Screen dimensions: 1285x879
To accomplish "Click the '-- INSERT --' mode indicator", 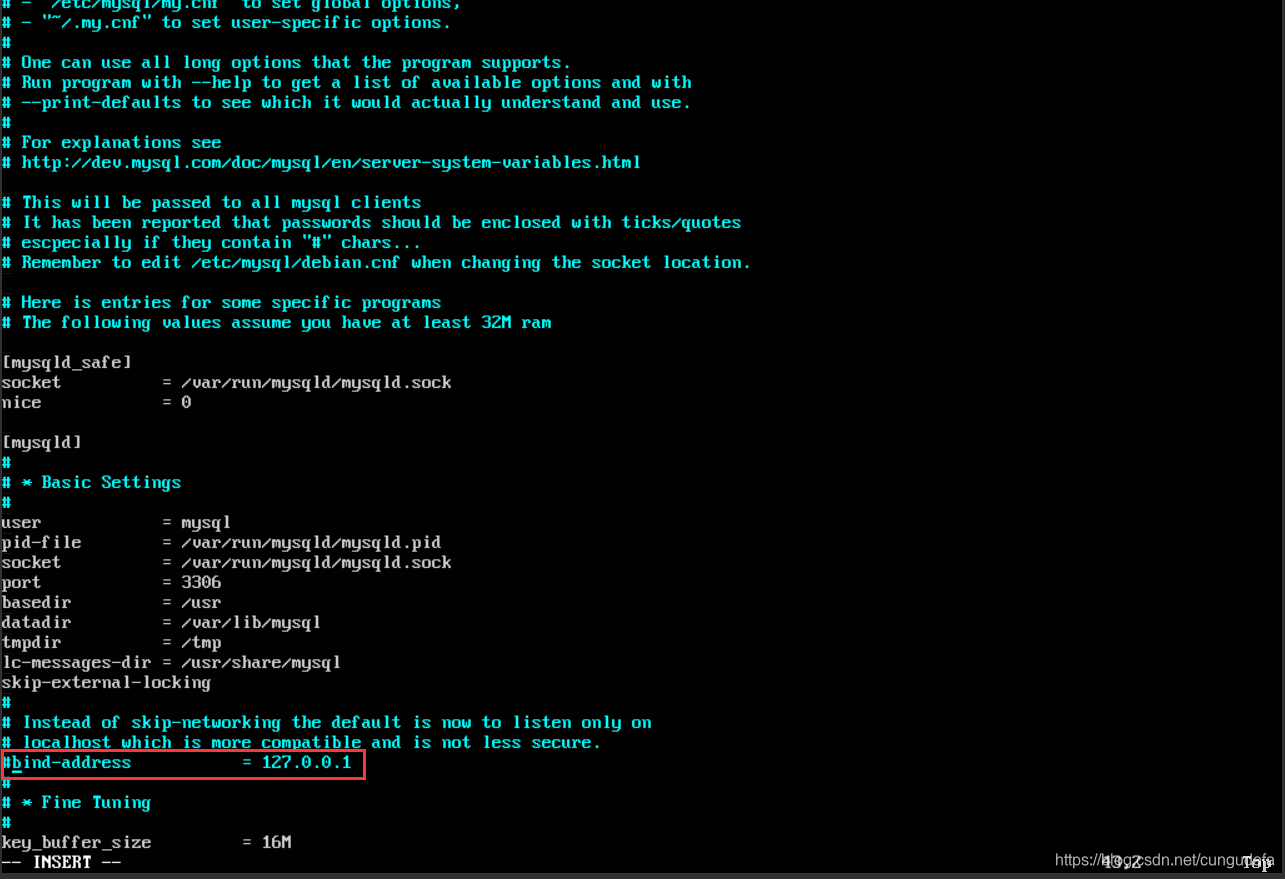I will (62, 862).
